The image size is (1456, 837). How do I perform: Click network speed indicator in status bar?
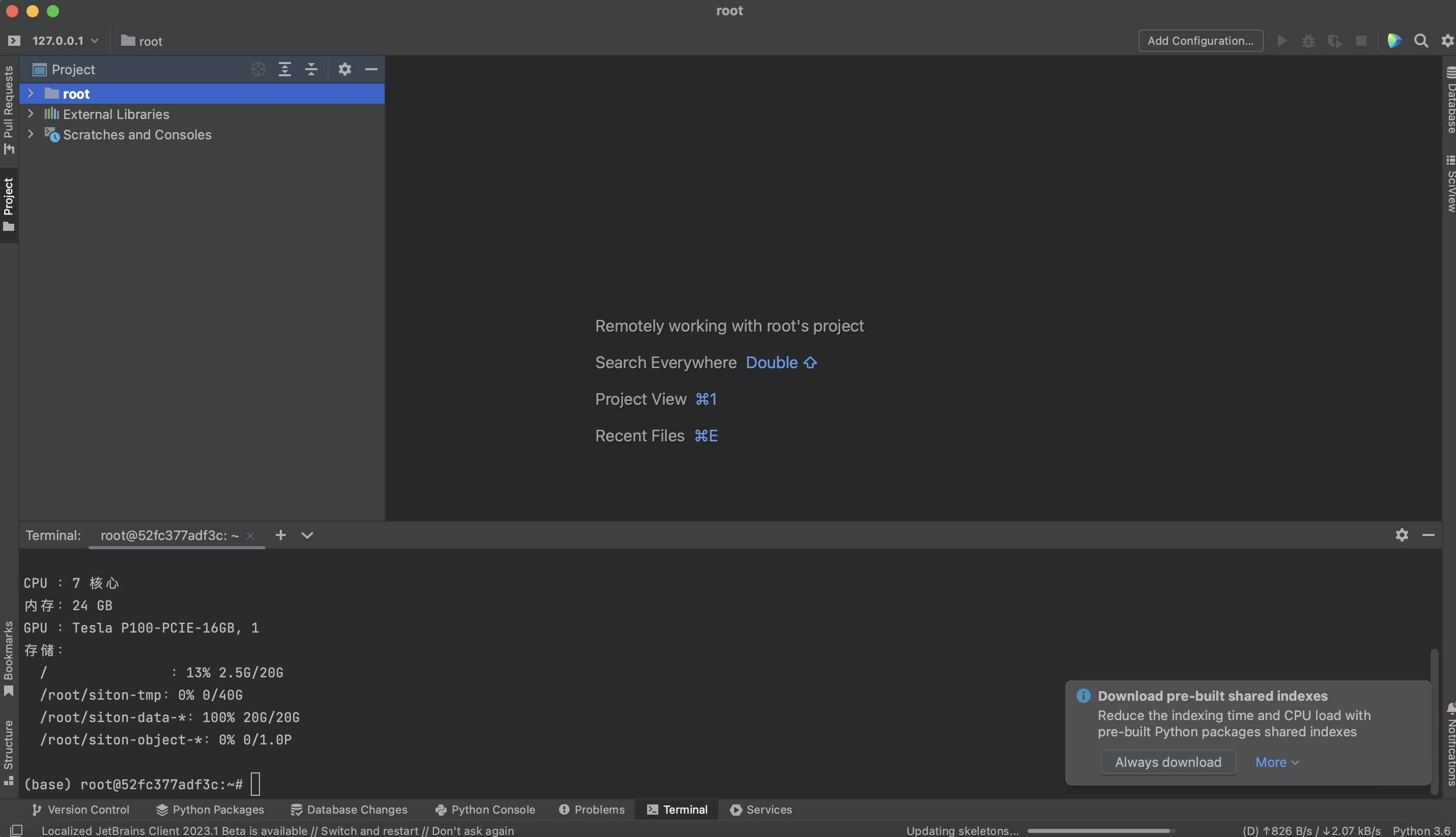[1311, 831]
